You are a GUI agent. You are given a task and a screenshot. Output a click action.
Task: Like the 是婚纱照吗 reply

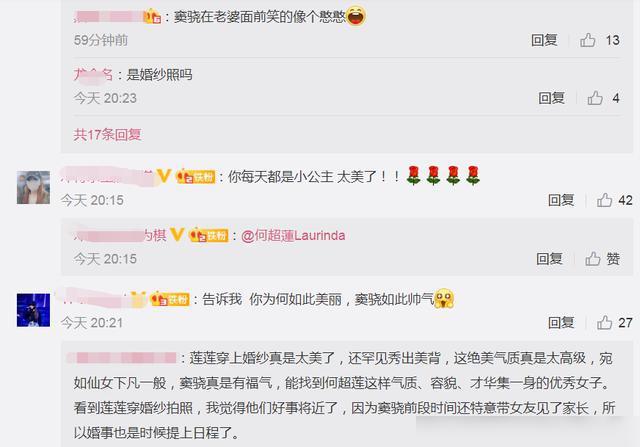(x=595, y=98)
